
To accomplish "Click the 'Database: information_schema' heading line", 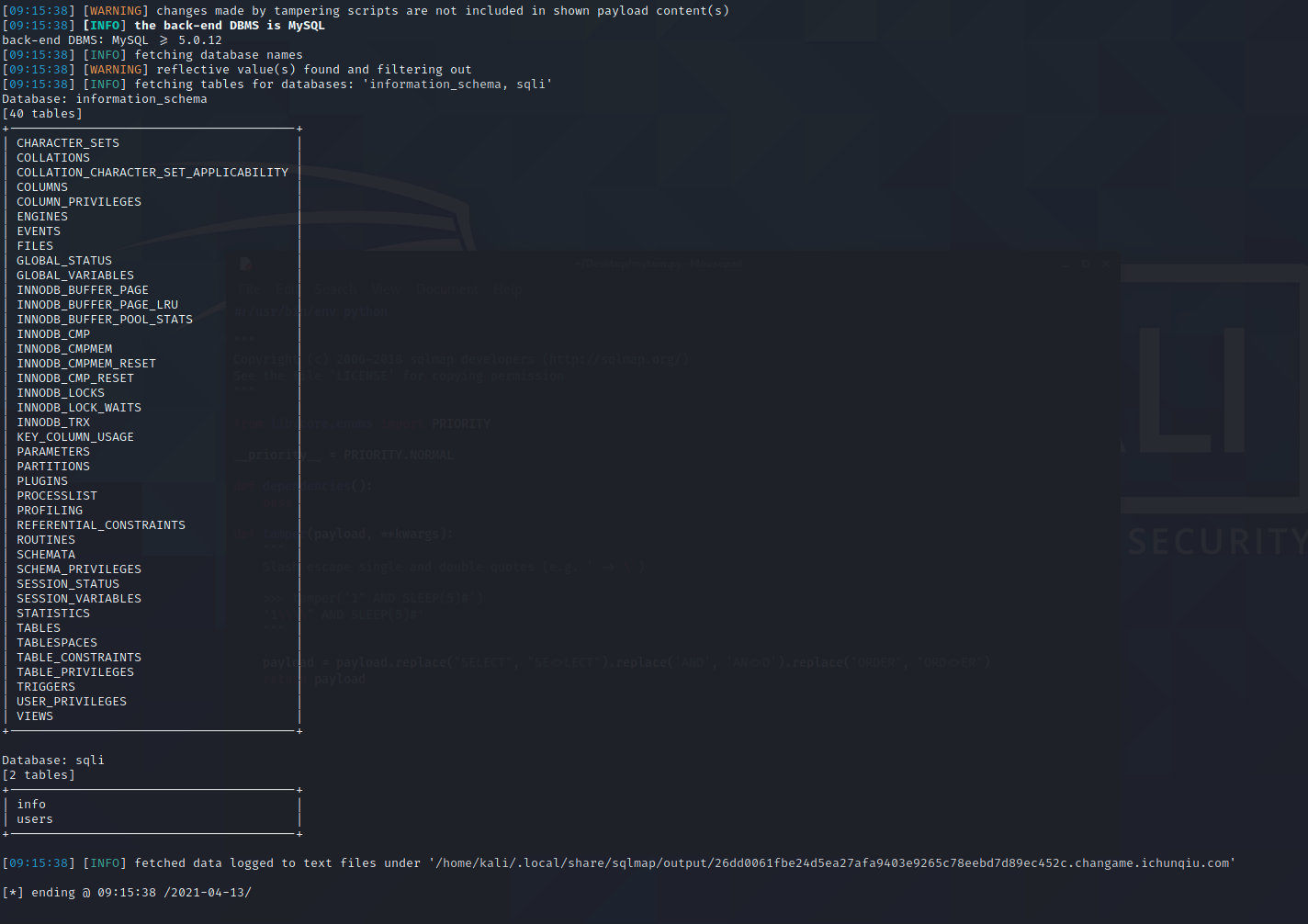I will click(x=105, y=99).
